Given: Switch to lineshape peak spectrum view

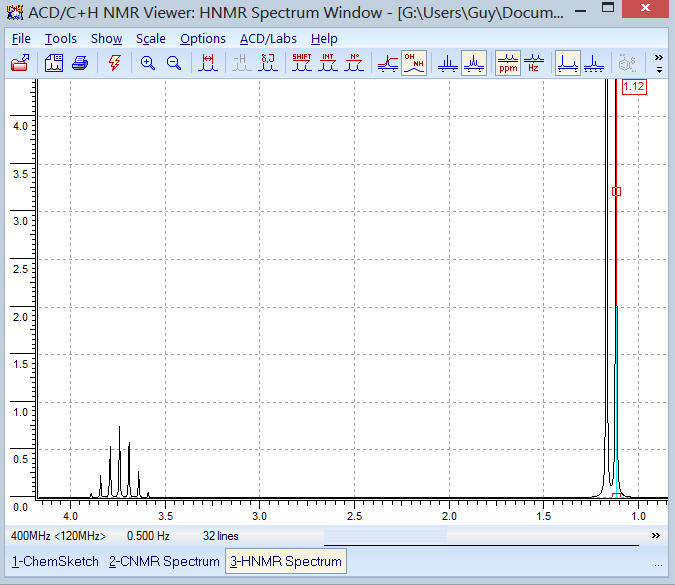Looking at the screenshot, I should pos(474,63).
